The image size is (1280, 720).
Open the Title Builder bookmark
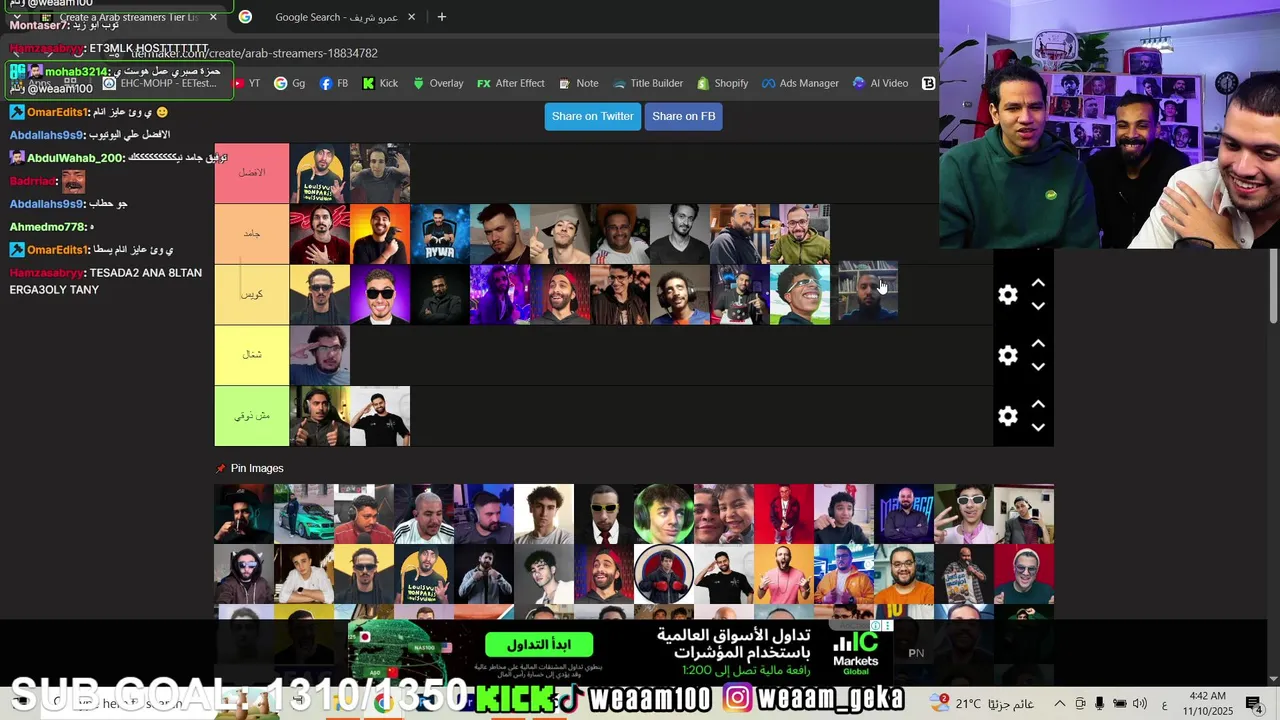[x=648, y=83]
